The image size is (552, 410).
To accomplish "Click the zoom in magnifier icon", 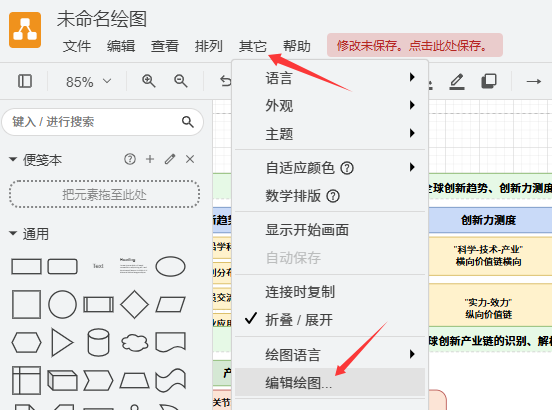I will (x=149, y=81).
